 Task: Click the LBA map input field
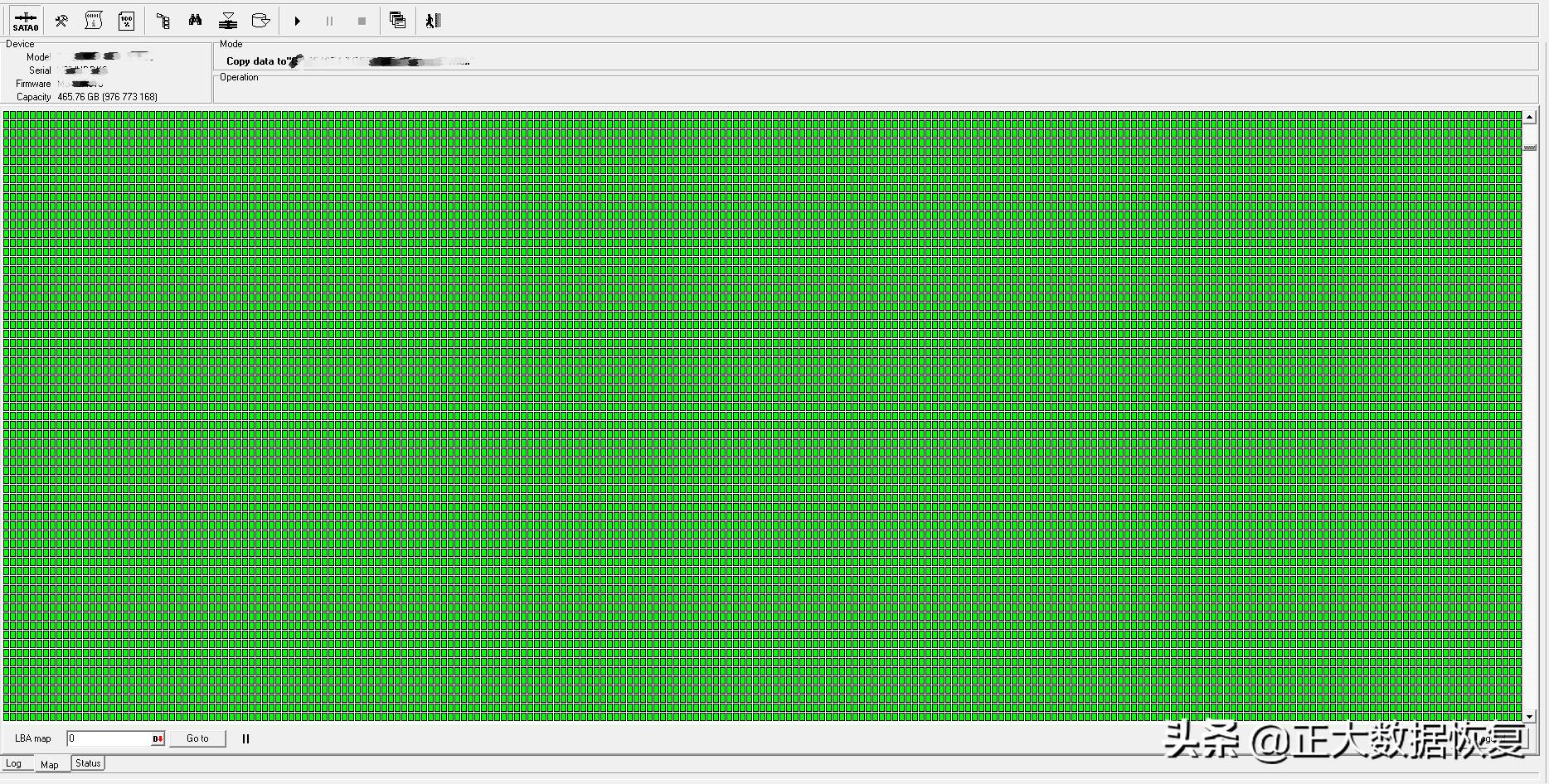click(x=108, y=738)
